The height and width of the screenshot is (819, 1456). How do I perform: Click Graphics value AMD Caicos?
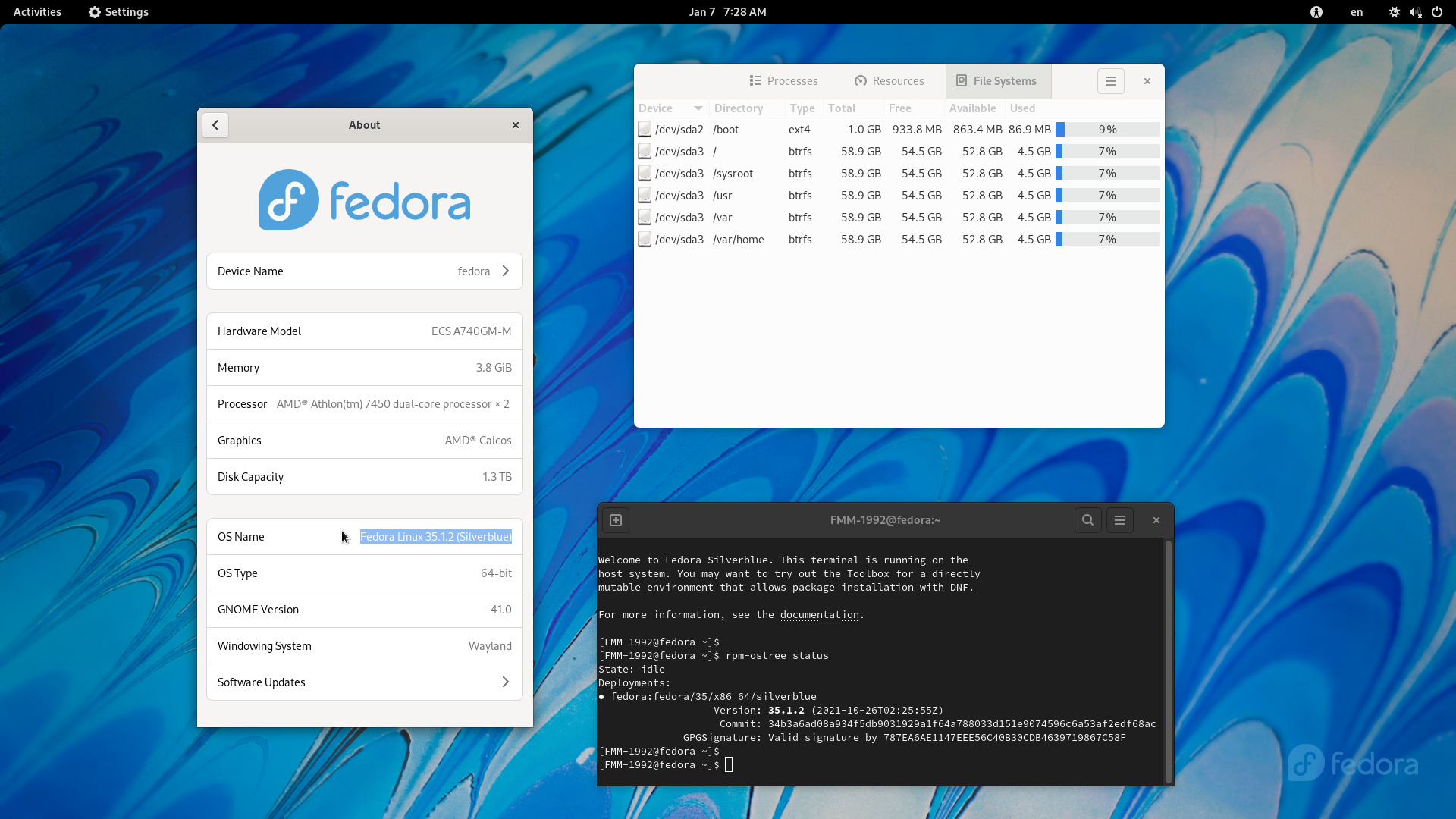pos(479,441)
